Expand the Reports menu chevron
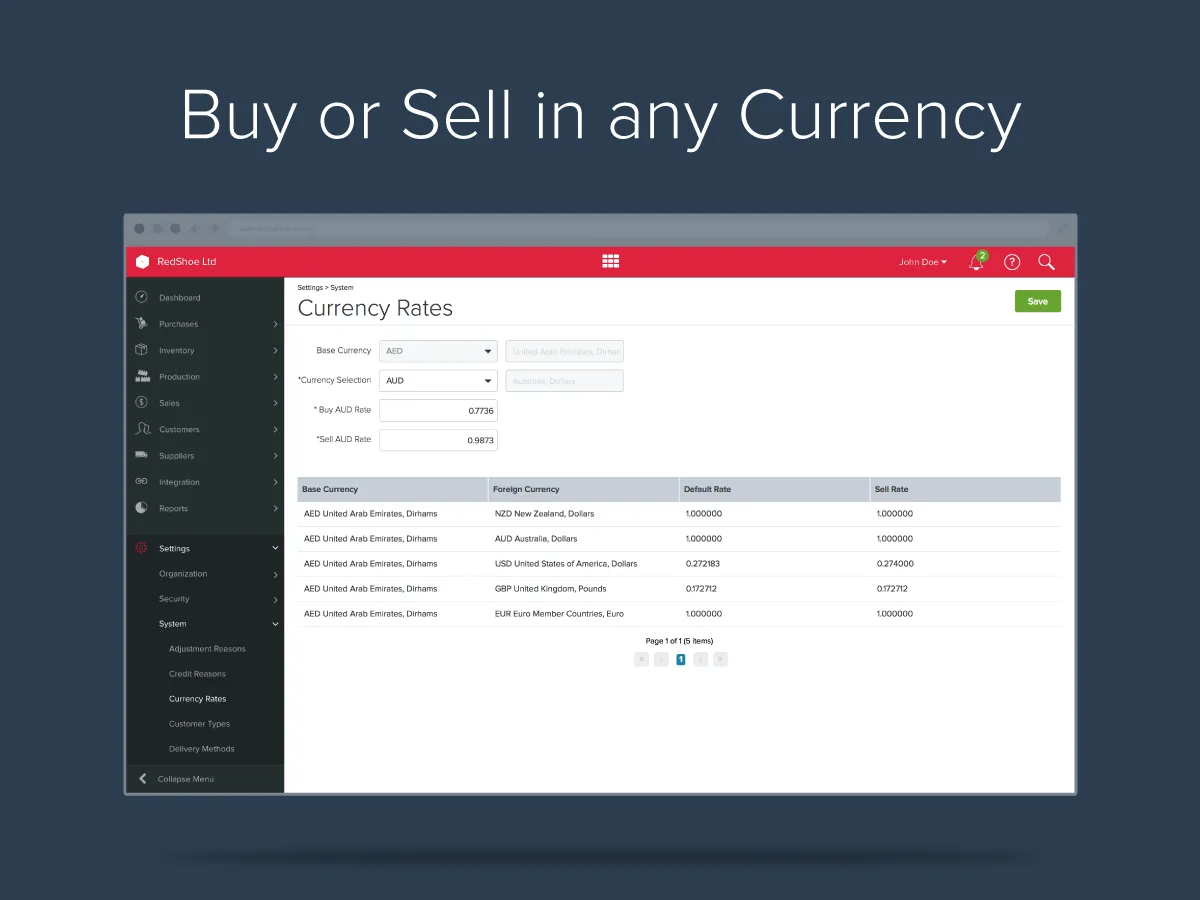1200x900 pixels. click(x=275, y=508)
